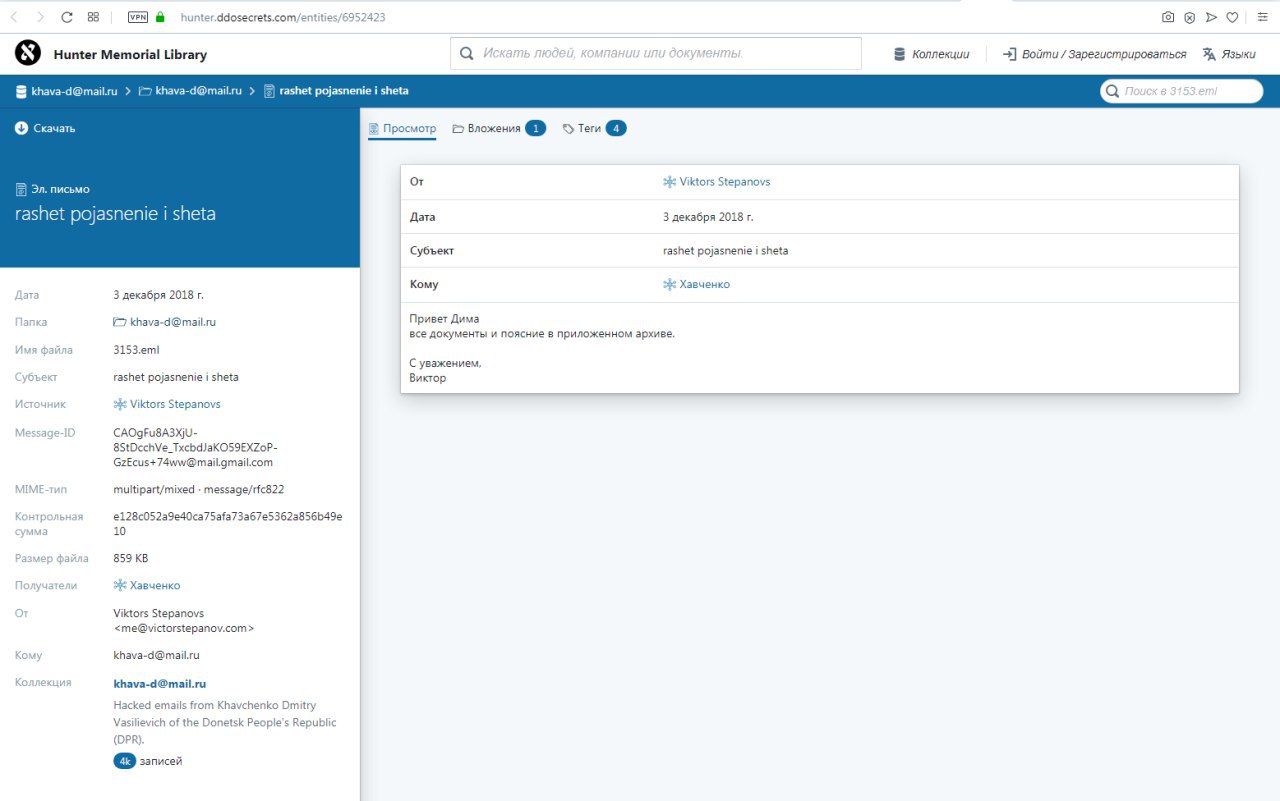Focus the Поиск в 3153.eml search field
This screenshot has width=1280, height=801.
1182,91
